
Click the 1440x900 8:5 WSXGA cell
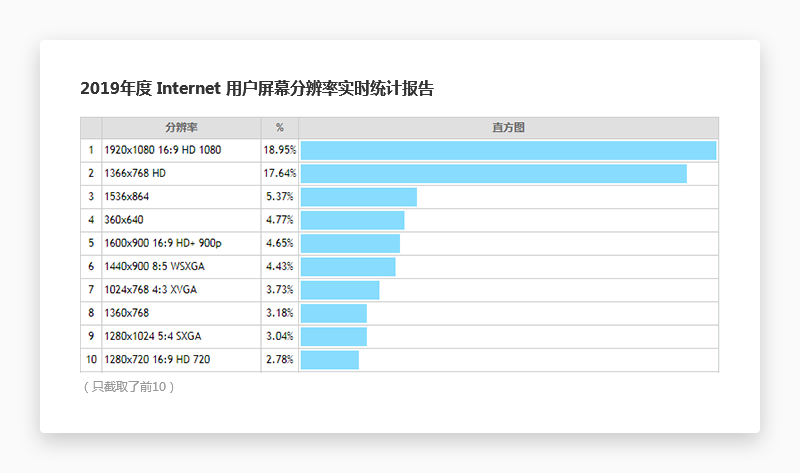click(154, 266)
